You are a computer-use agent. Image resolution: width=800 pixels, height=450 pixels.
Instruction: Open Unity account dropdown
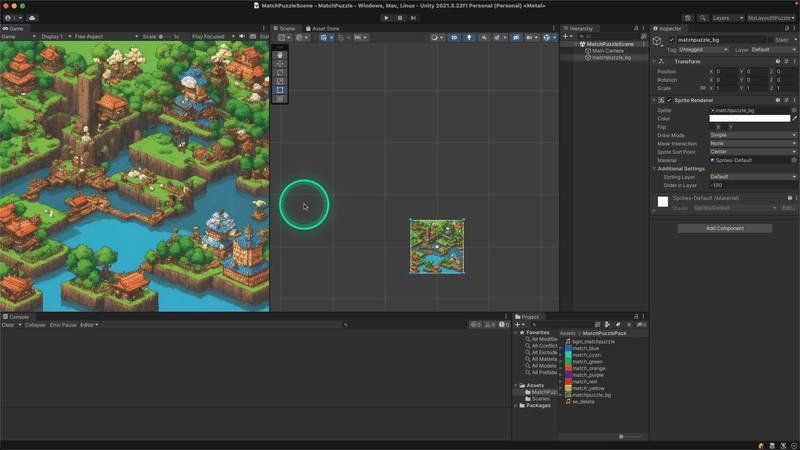(x=13, y=18)
